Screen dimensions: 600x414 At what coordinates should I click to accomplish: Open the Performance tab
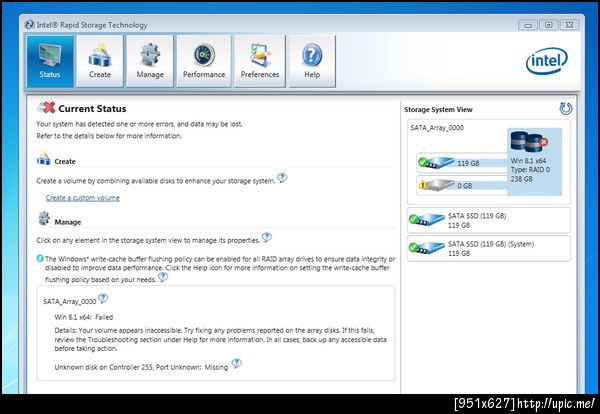tap(204, 61)
